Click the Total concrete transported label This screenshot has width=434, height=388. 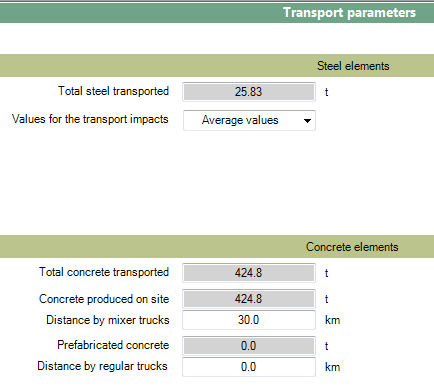(104, 272)
